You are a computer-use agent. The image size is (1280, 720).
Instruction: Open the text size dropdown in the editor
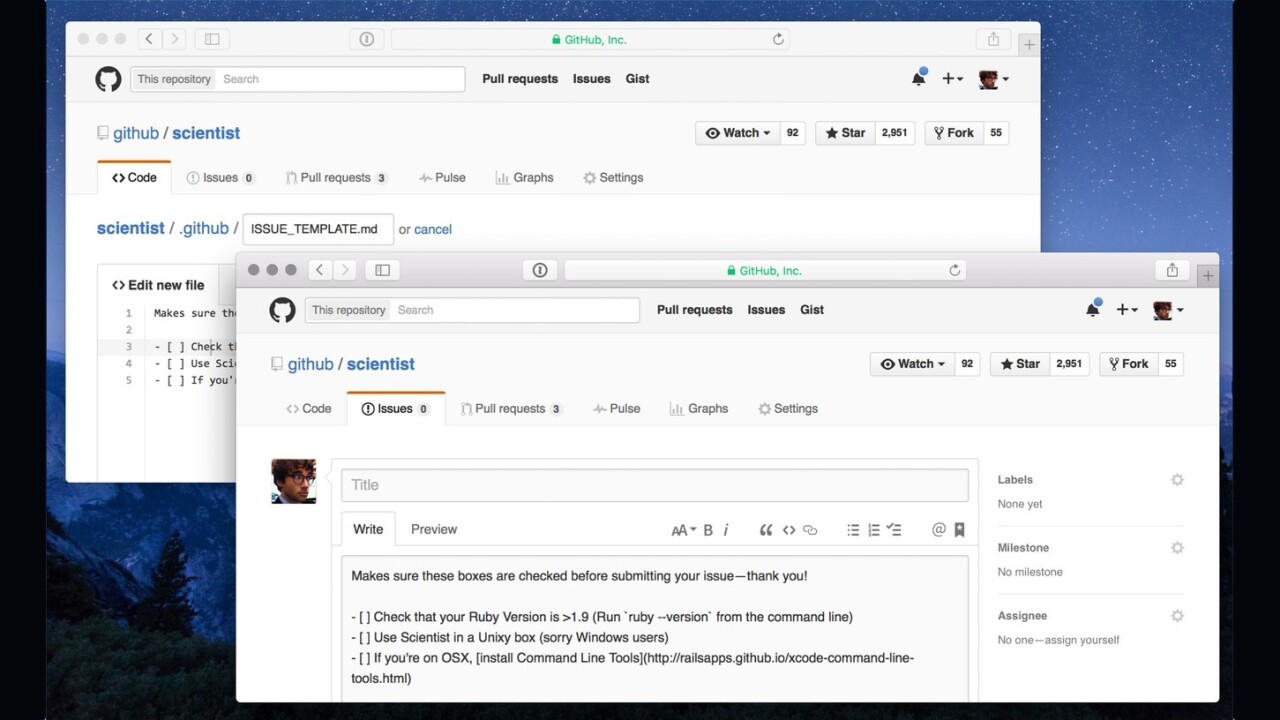coord(683,530)
